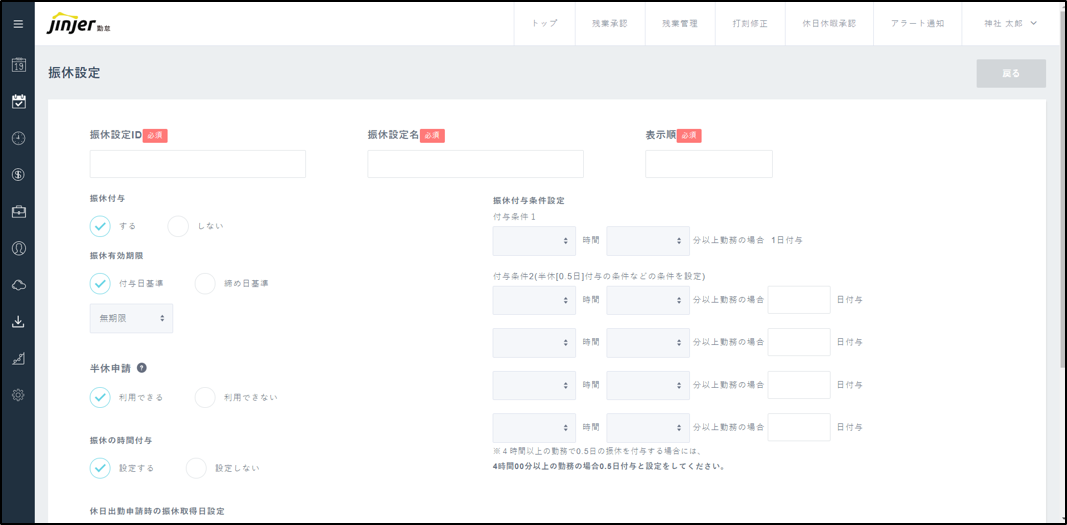The height and width of the screenshot is (525, 1067).
Task: Expand the 無期限 expiry dropdown
Action: (131, 318)
